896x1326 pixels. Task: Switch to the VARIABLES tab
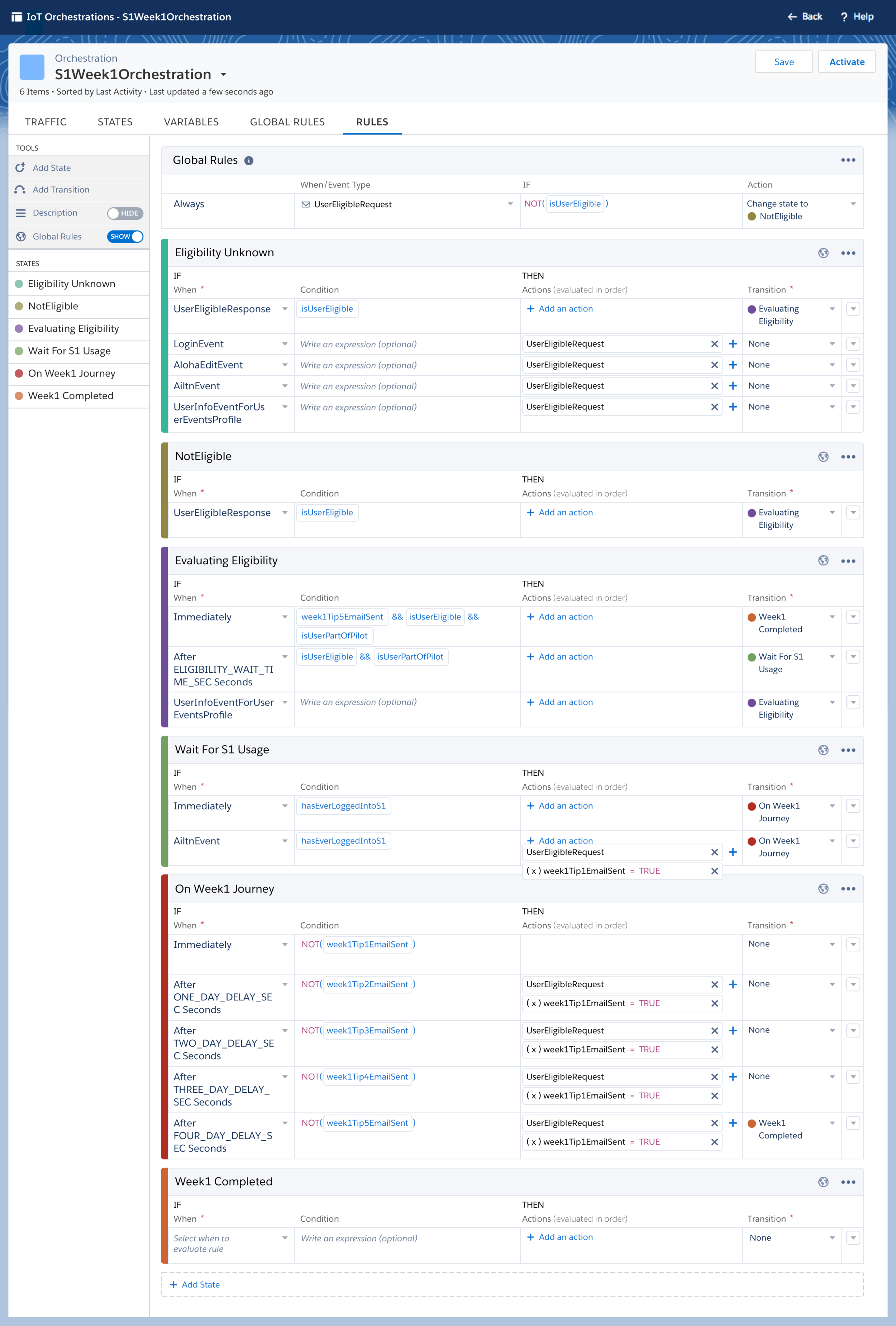tap(191, 122)
